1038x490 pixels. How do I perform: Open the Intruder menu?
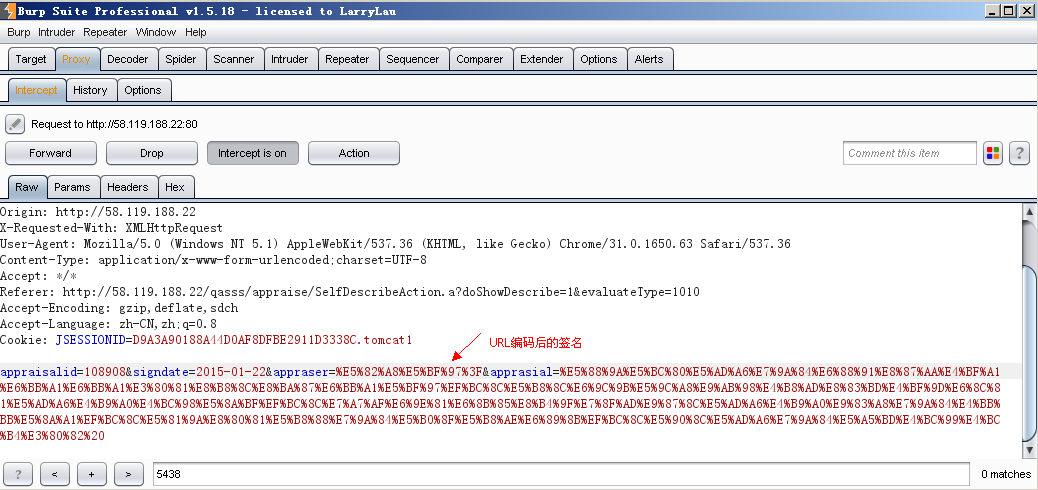57,32
